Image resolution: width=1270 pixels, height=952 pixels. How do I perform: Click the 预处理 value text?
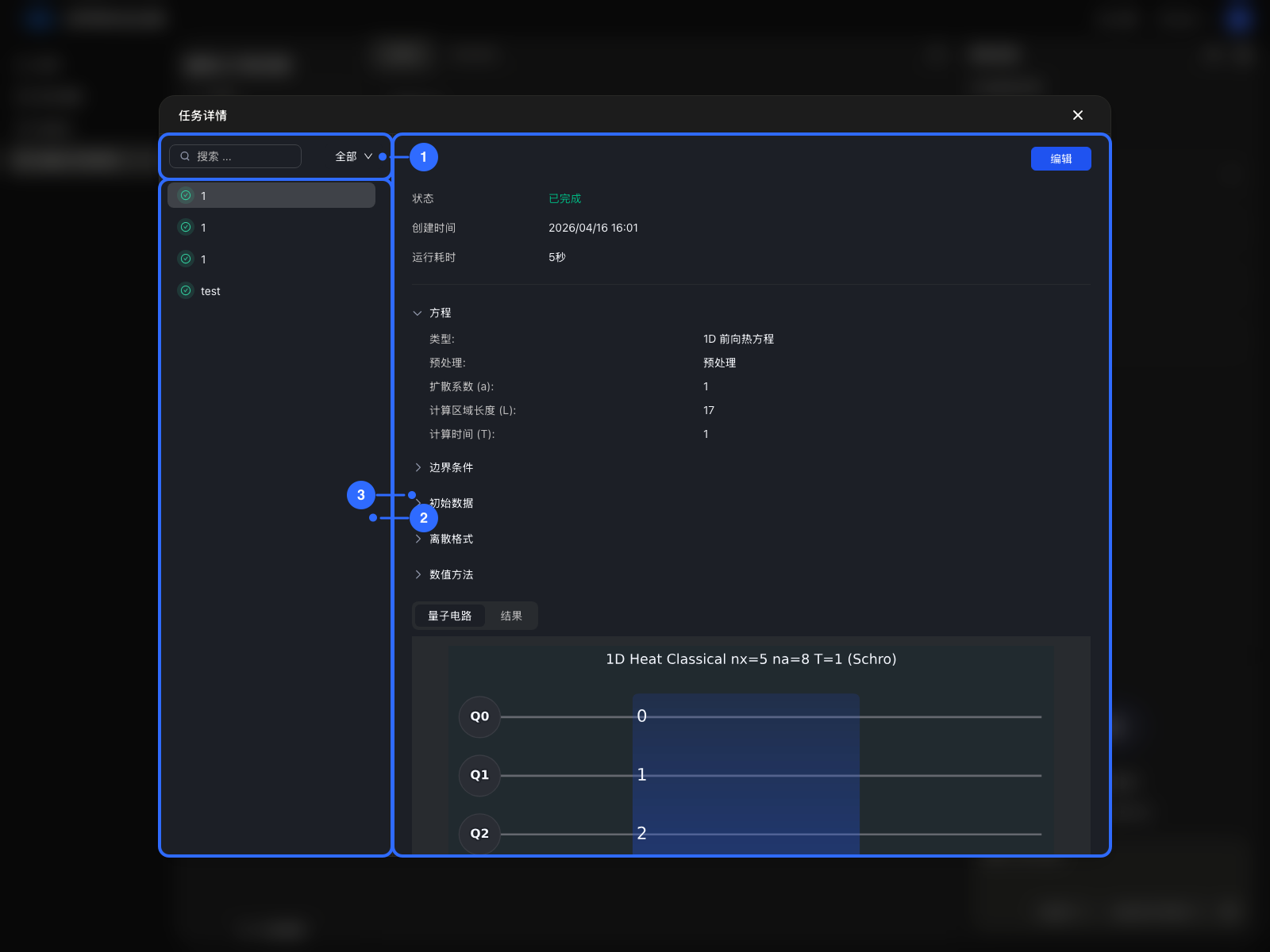coord(719,363)
